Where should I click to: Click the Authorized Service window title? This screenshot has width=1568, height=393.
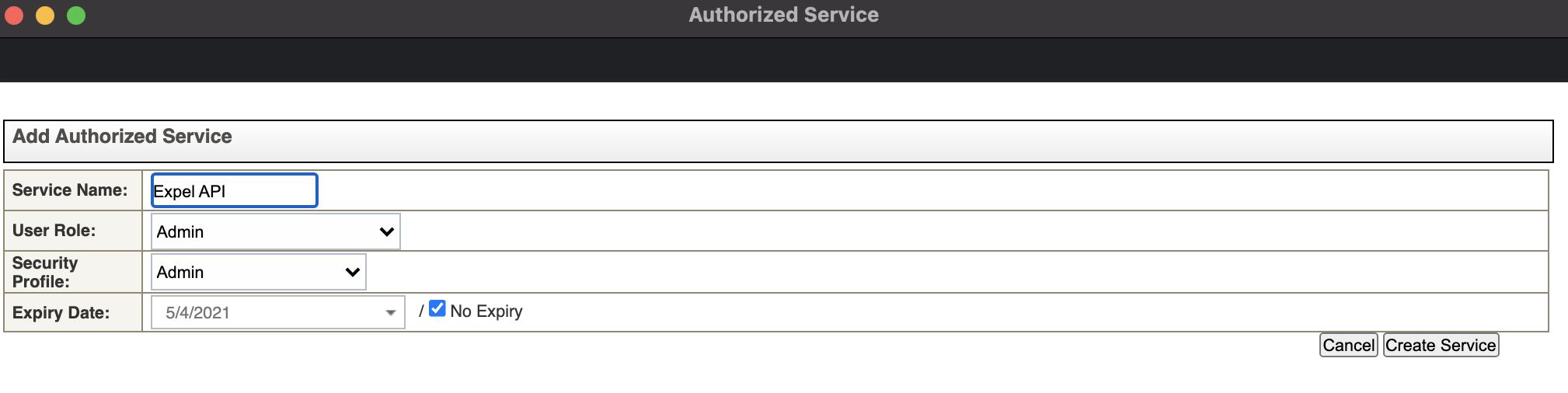[783, 15]
